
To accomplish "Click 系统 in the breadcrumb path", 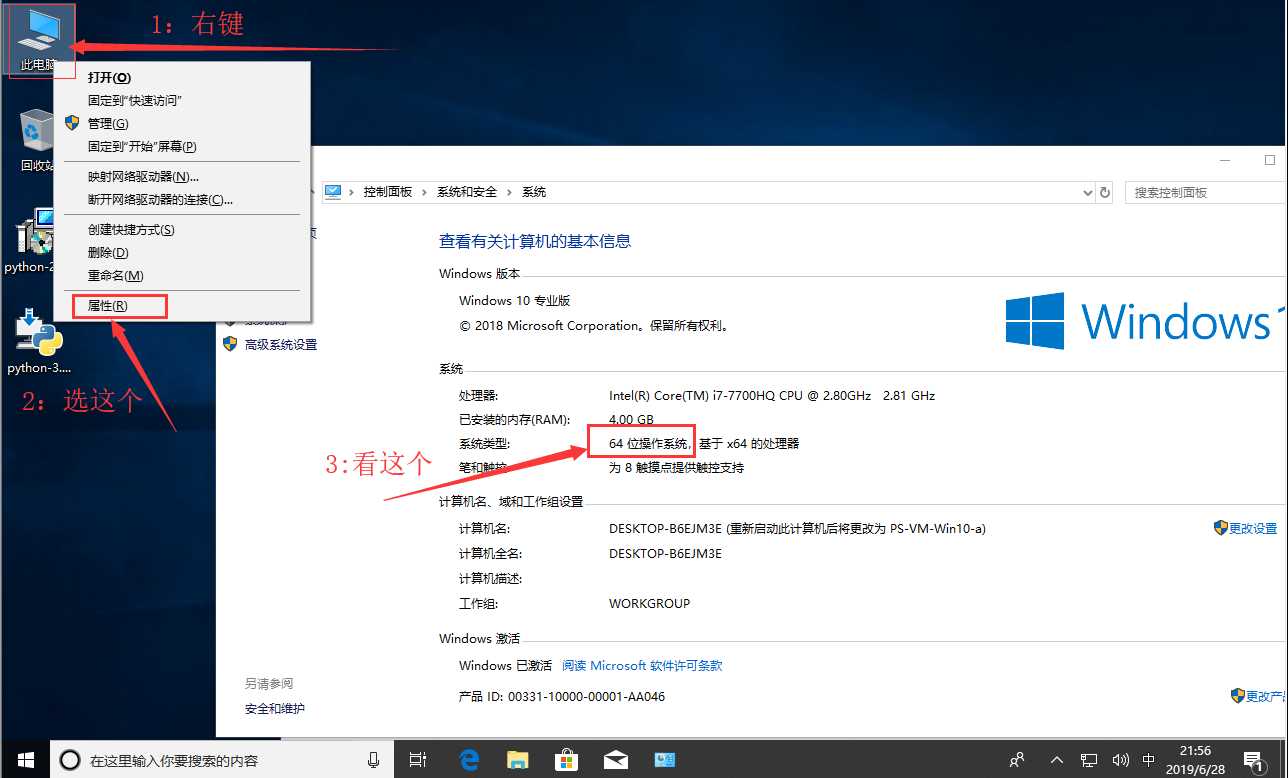I will pyautogui.click(x=534, y=192).
